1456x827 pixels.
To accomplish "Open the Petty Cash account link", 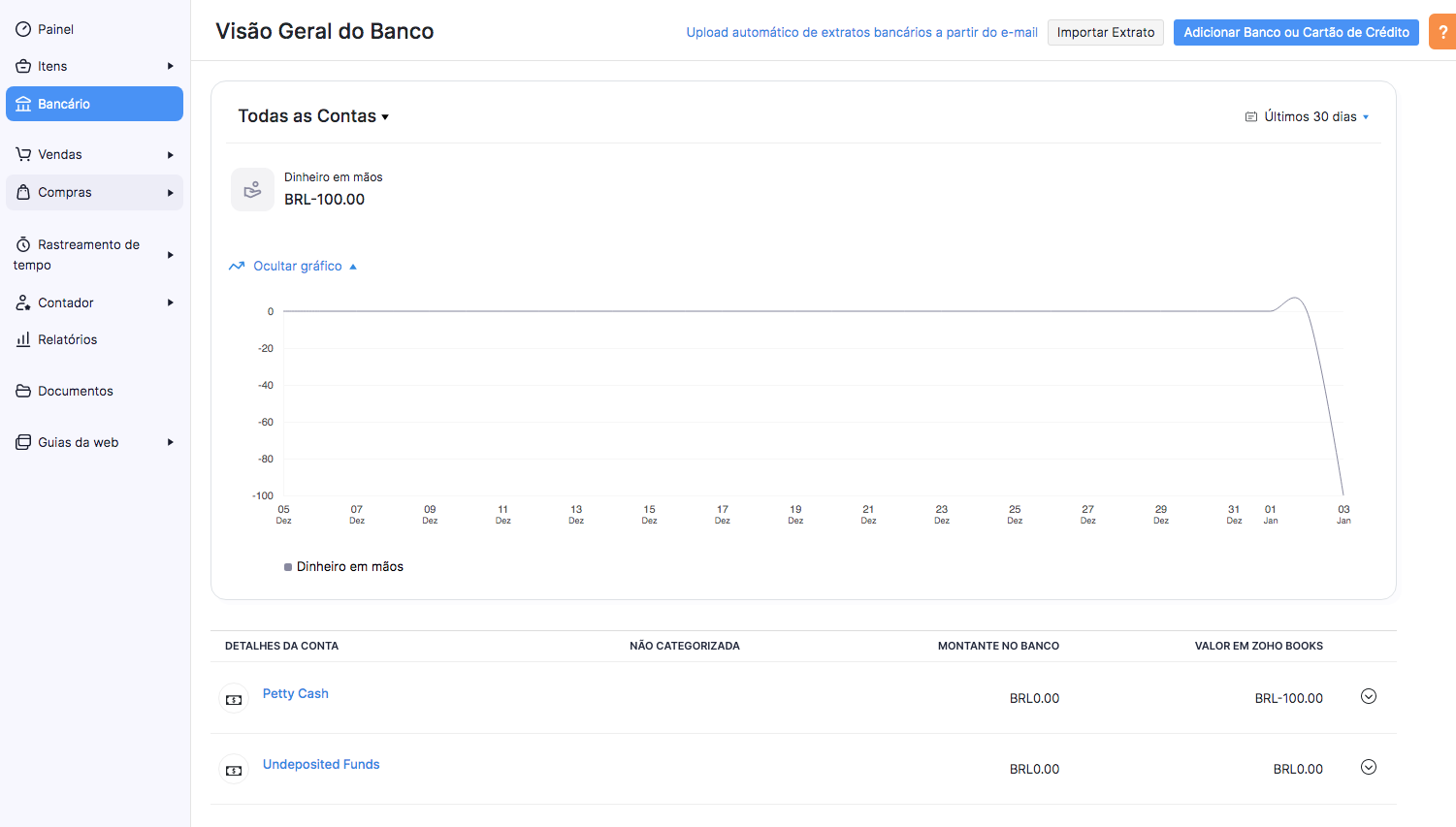I will click(296, 693).
